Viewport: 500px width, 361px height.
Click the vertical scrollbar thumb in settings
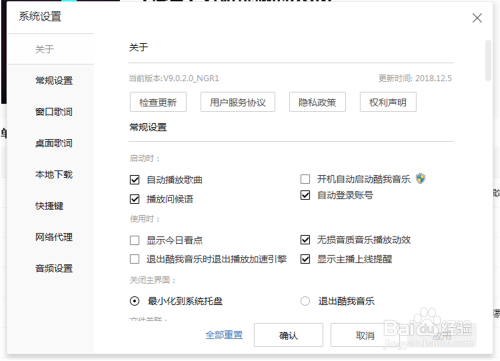pyautogui.click(x=488, y=60)
